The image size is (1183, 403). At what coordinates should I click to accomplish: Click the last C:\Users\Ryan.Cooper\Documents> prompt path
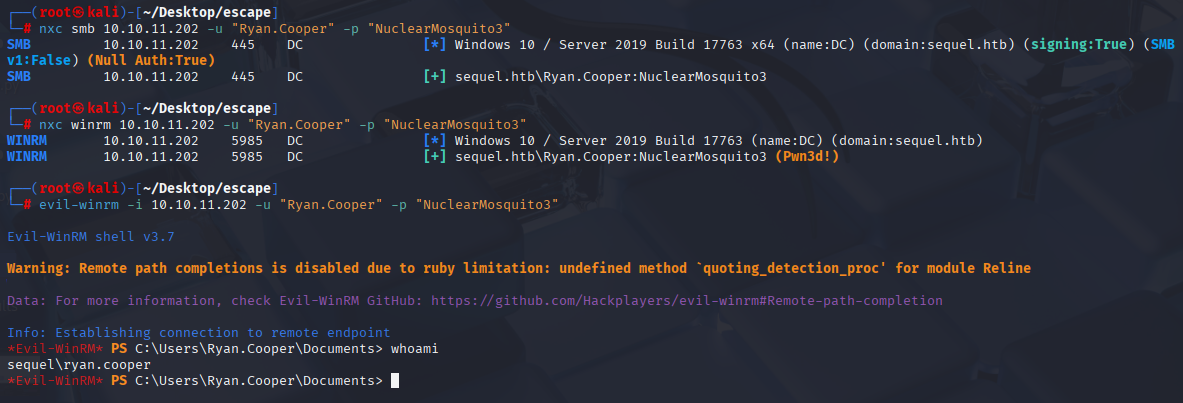(x=259, y=380)
